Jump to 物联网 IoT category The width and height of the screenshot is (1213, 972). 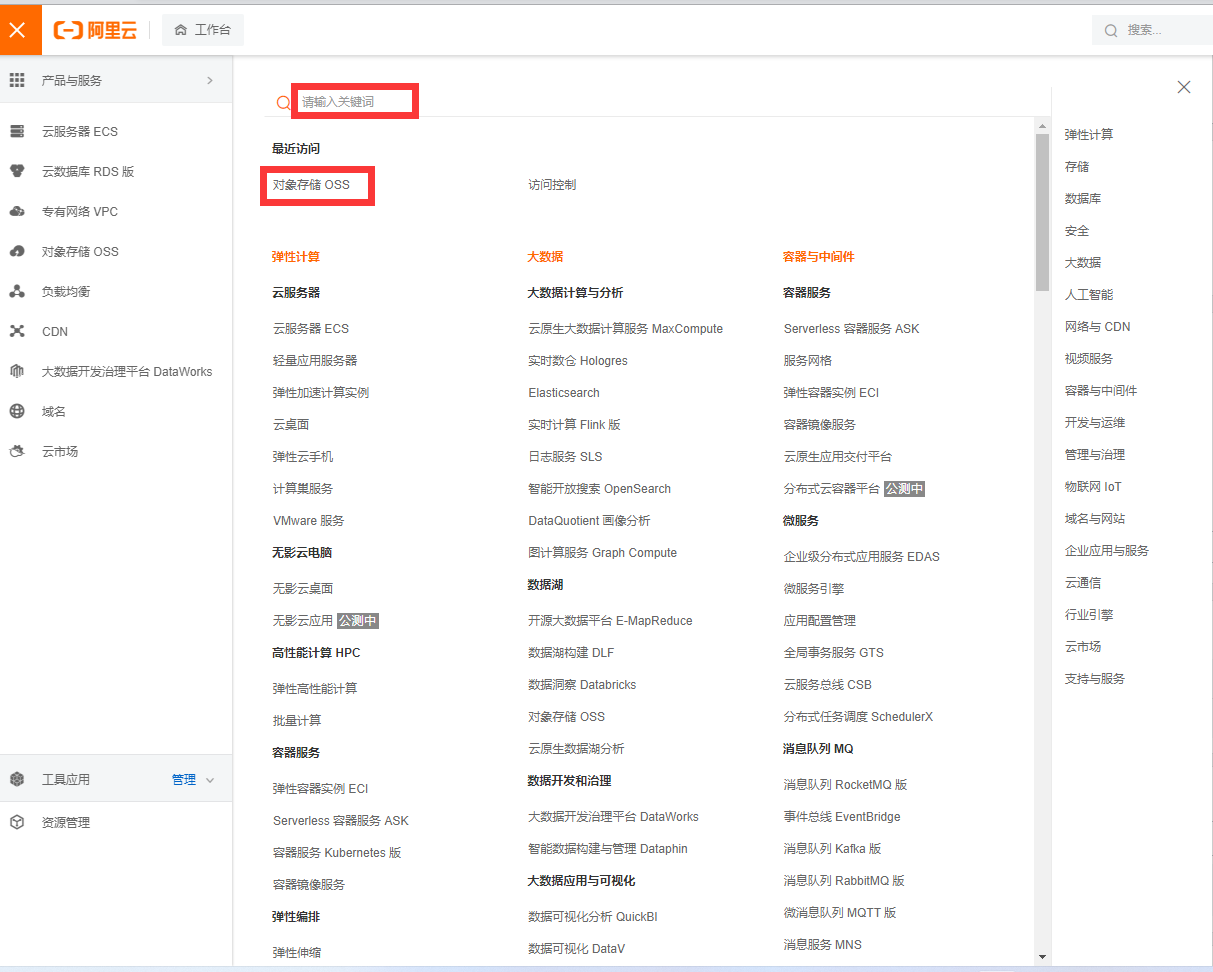click(1093, 486)
